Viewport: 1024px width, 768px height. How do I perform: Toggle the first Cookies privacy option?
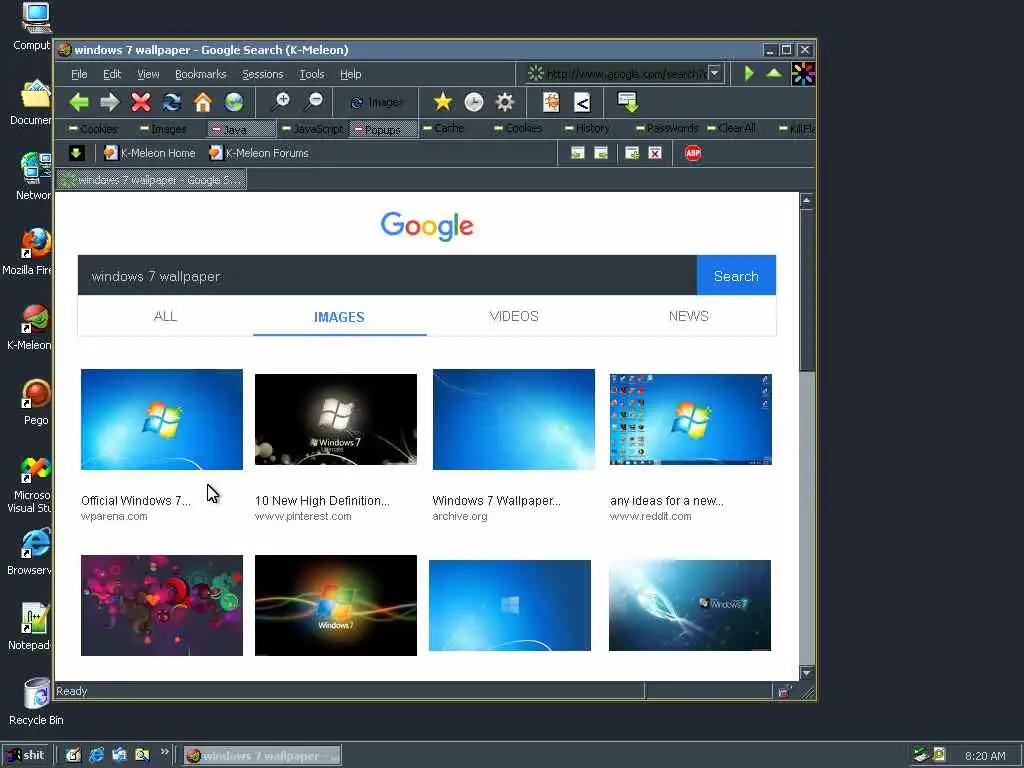click(93, 129)
